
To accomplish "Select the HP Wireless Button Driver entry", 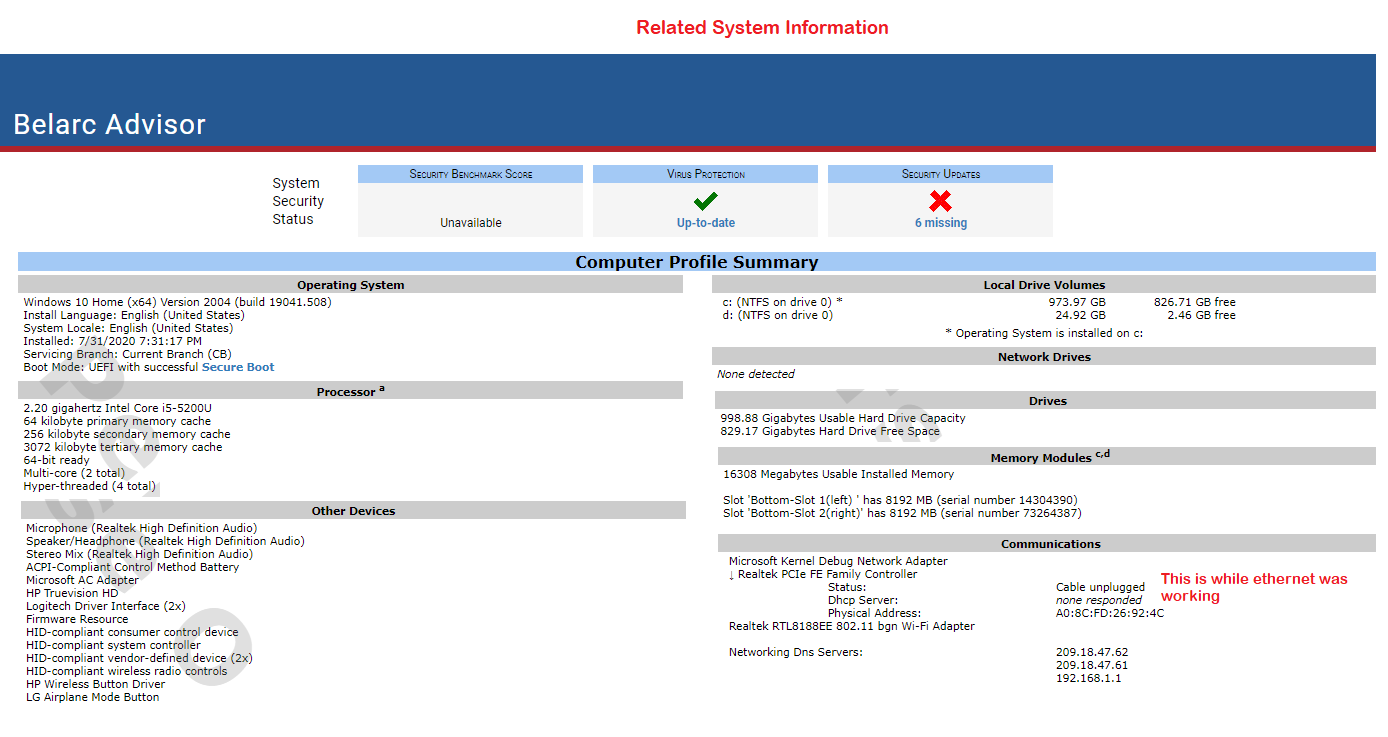I will [96, 684].
